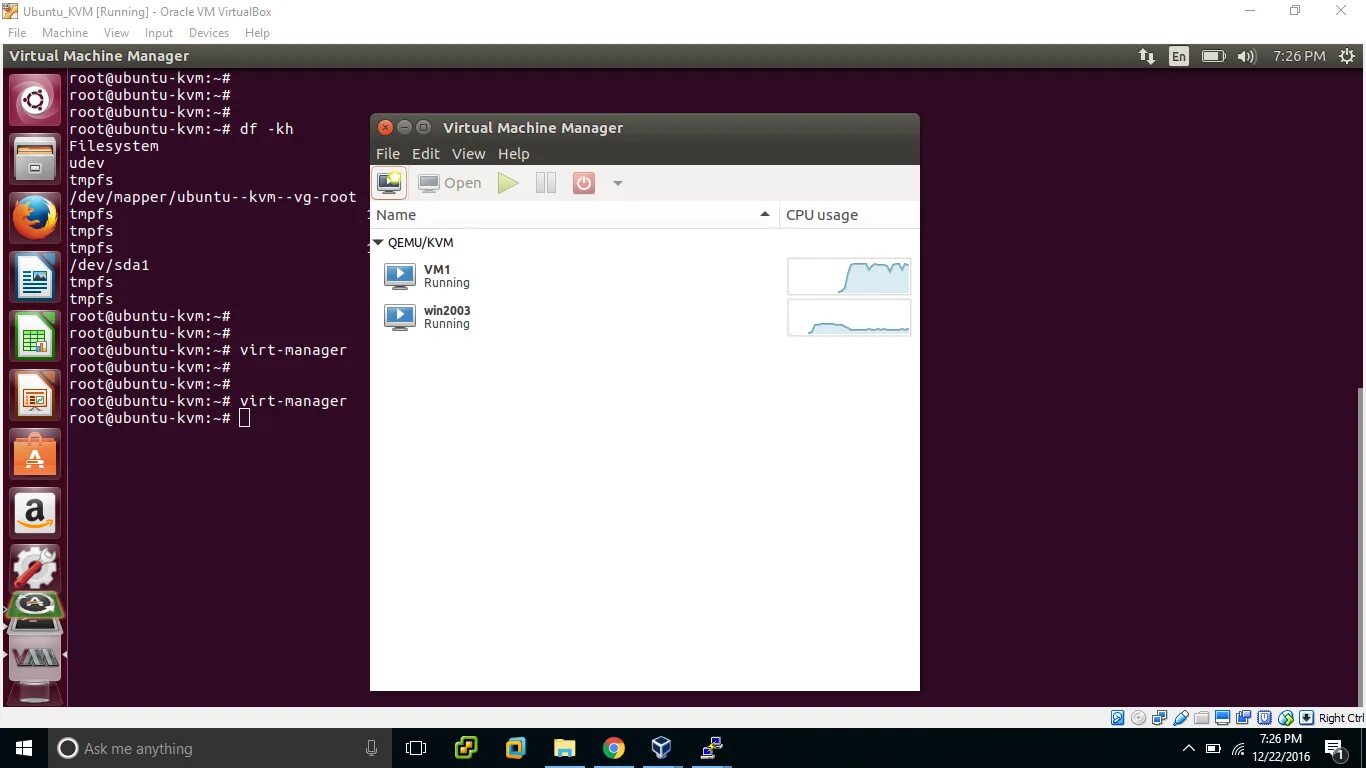1366x768 pixels.
Task: Select the win2003 virtual machine row
Action: (645, 317)
